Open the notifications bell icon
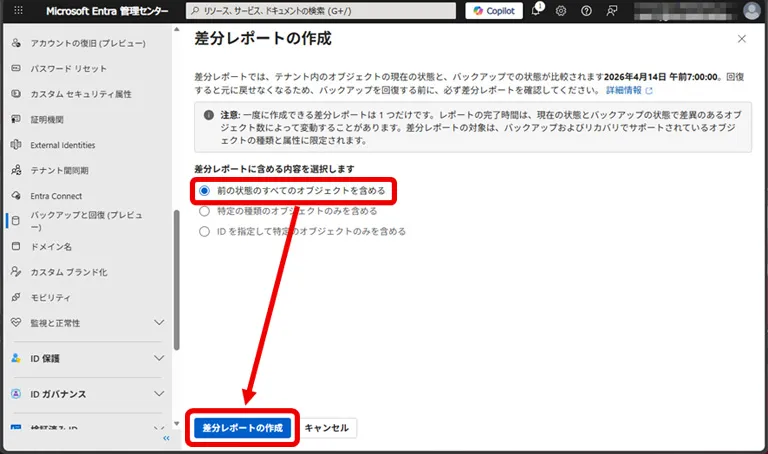The image size is (768, 454). pos(536,10)
